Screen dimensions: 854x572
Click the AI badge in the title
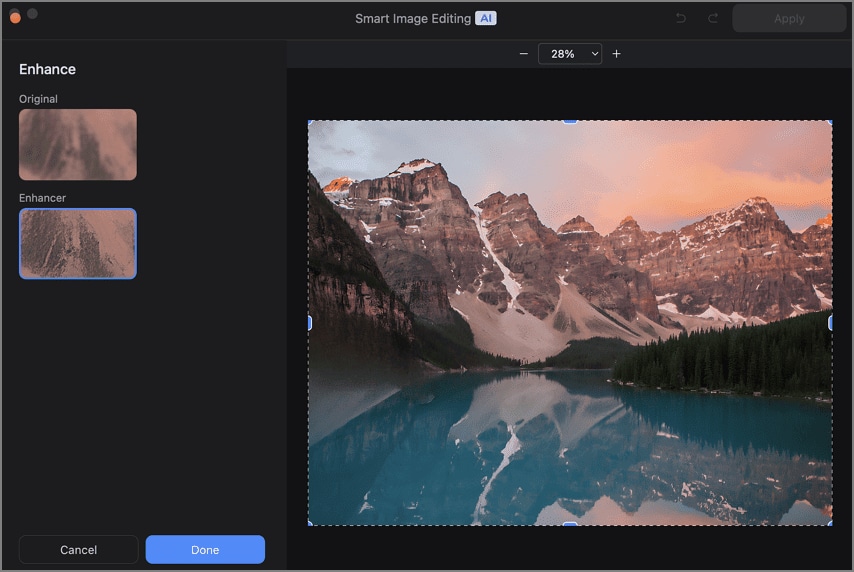tap(486, 19)
